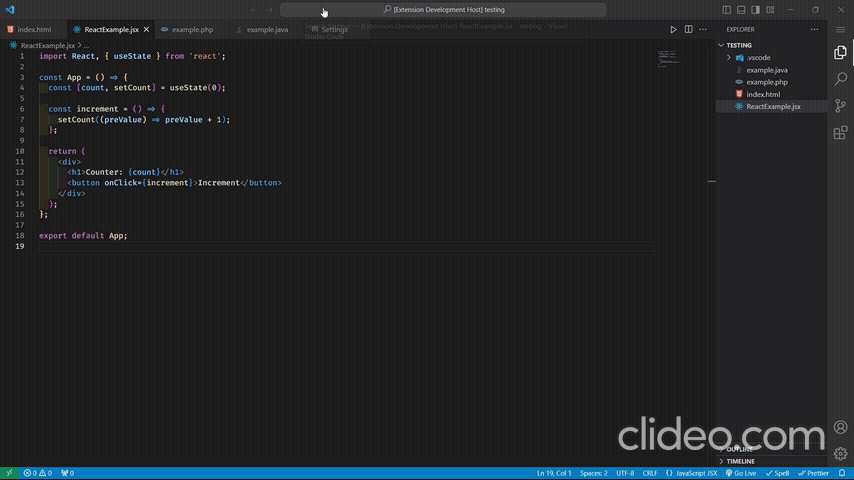
Task: Split the editor to the right
Action: pos(688,29)
